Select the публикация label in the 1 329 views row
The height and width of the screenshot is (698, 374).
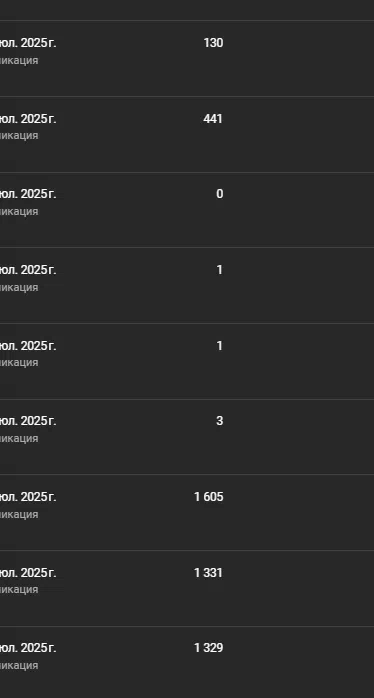point(19,666)
